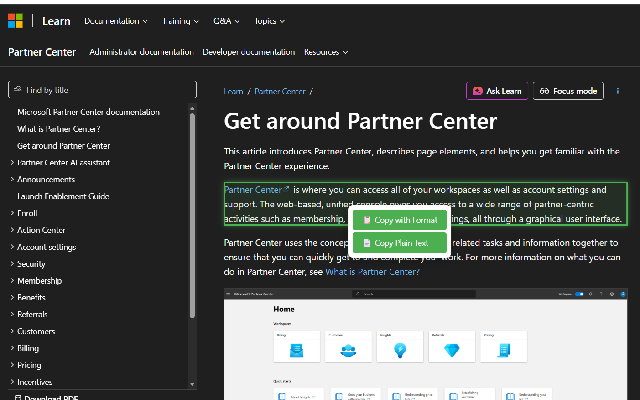This screenshot has width=640, height=400.
Task: Open the more options vertical dots
Action: click(x=618, y=91)
